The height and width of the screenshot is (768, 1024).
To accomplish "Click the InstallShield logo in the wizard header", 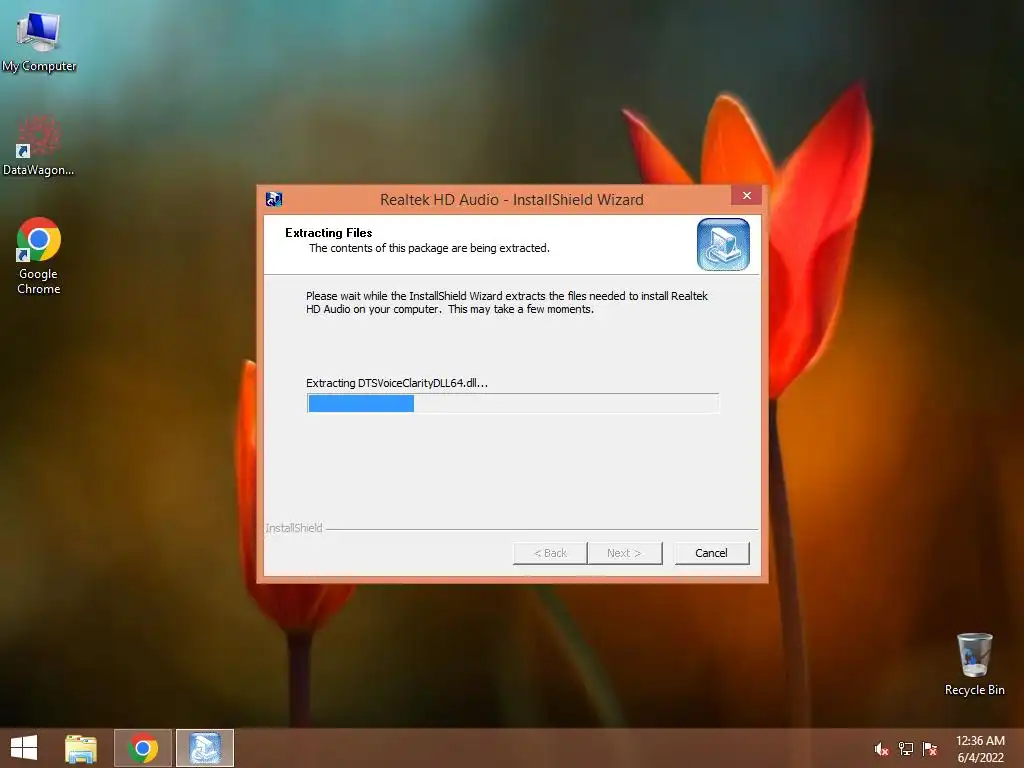I will point(723,244).
